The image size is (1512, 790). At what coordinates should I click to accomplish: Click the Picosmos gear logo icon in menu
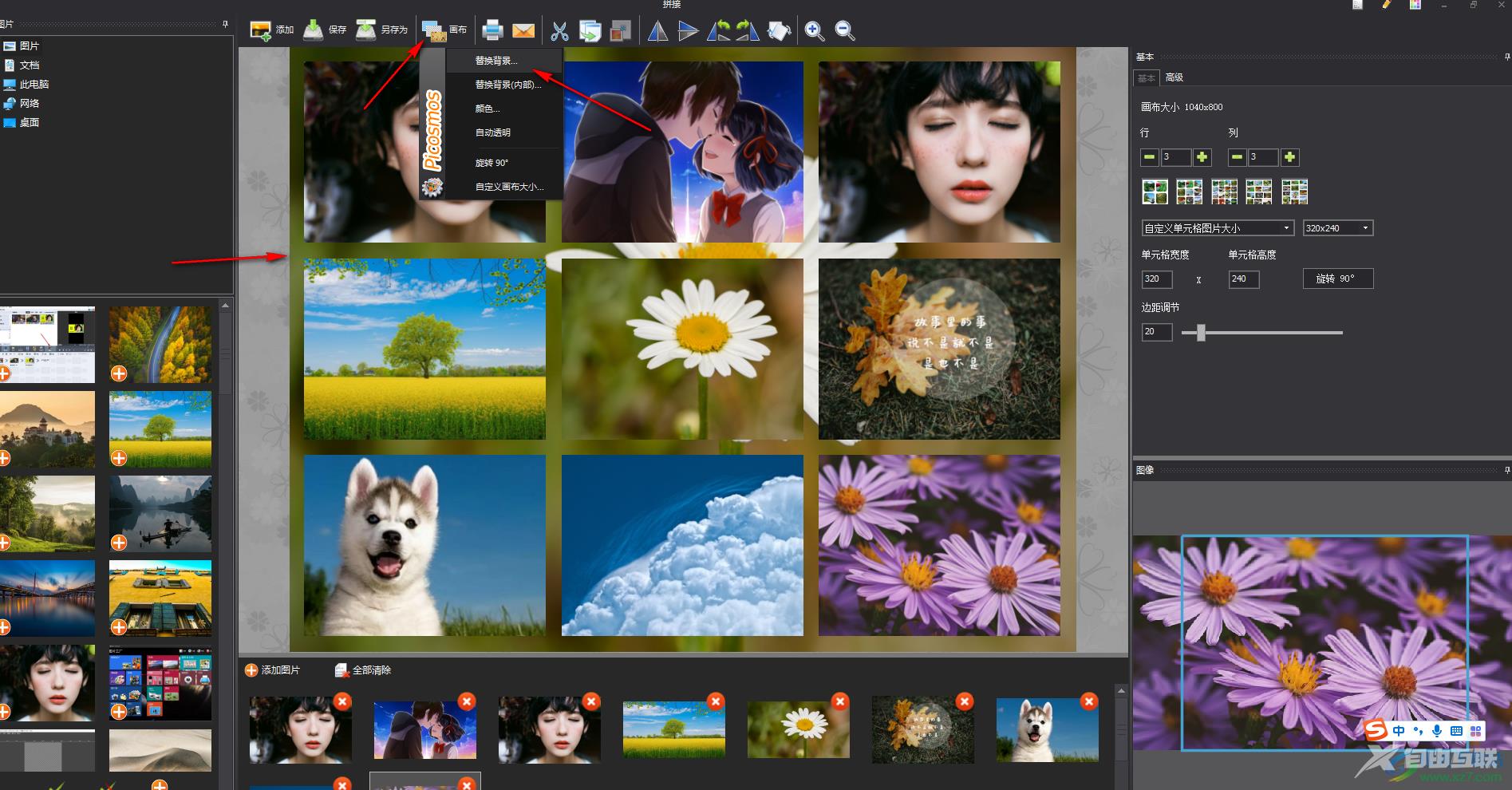point(432,187)
